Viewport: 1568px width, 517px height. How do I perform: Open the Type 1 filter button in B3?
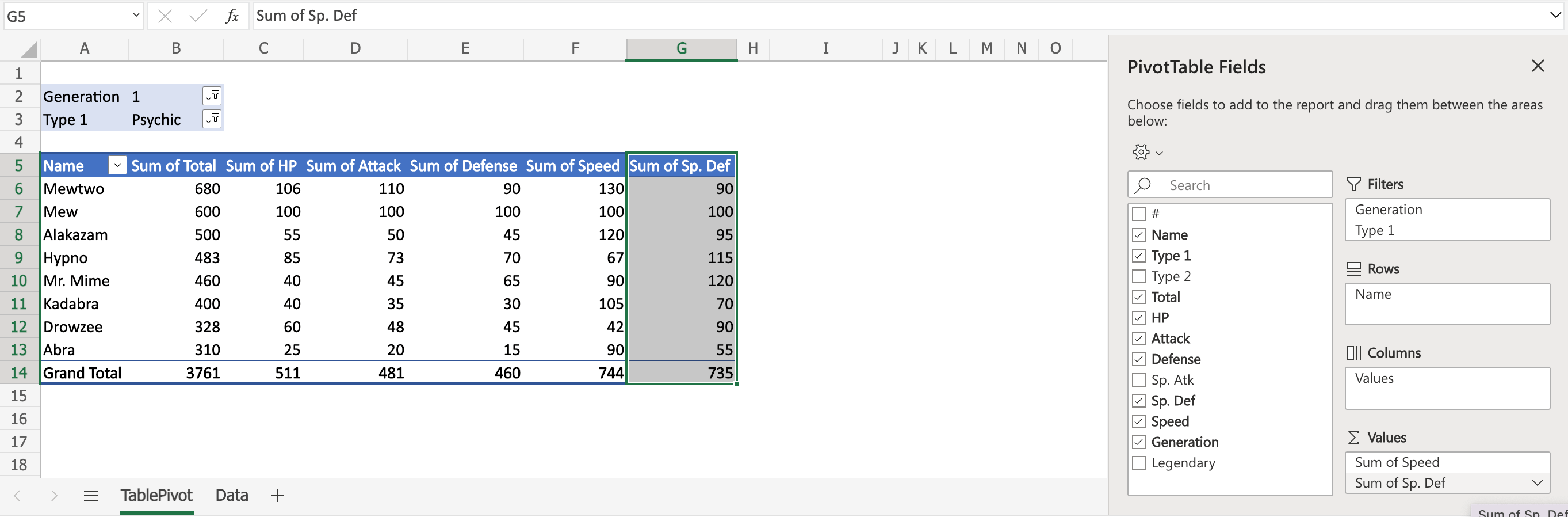coord(212,119)
